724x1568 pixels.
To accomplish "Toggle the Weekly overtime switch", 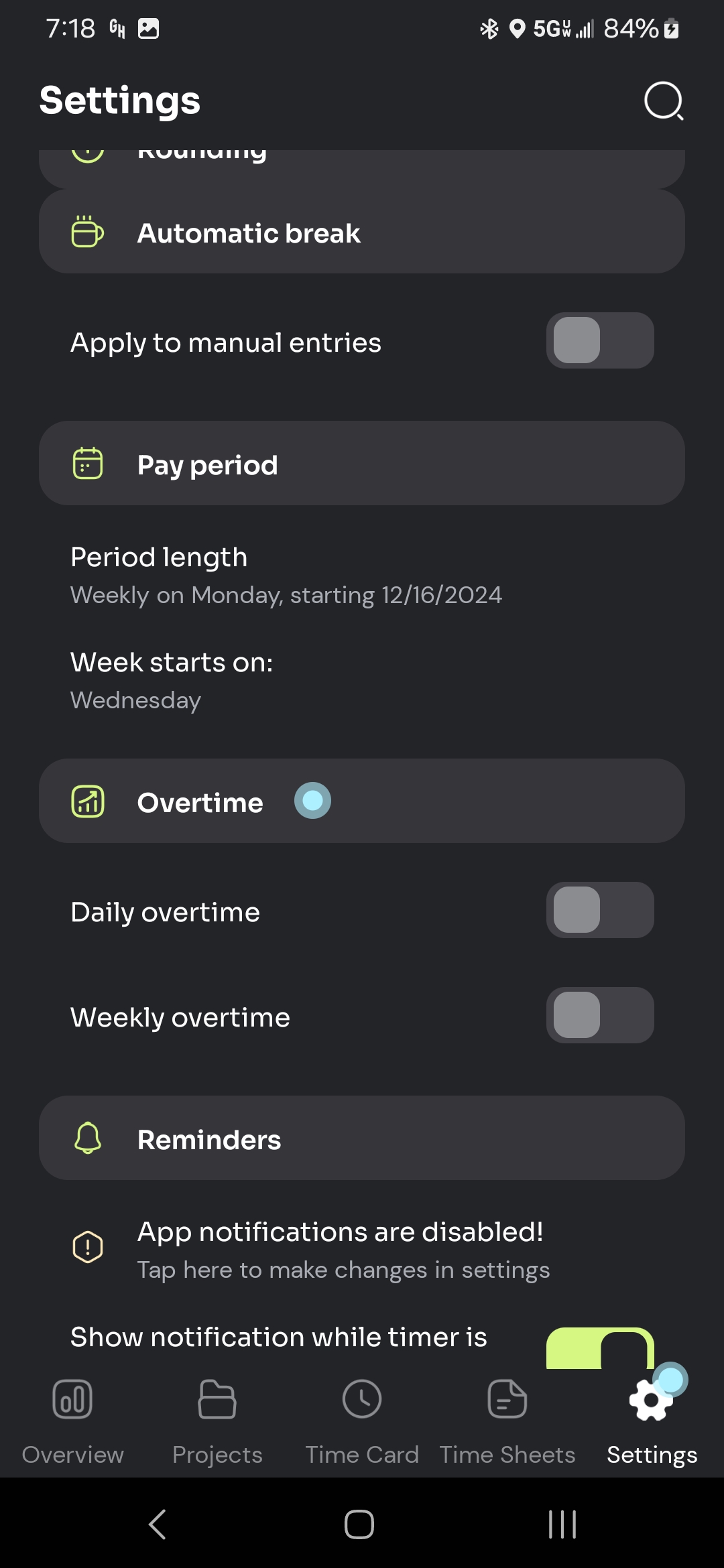I will pyautogui.click(x=599, y=1015).
